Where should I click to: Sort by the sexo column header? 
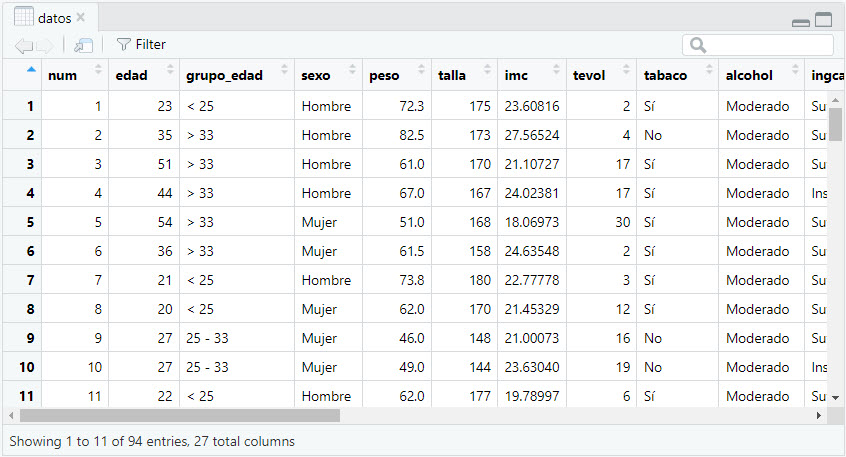[x=319, y=75]
